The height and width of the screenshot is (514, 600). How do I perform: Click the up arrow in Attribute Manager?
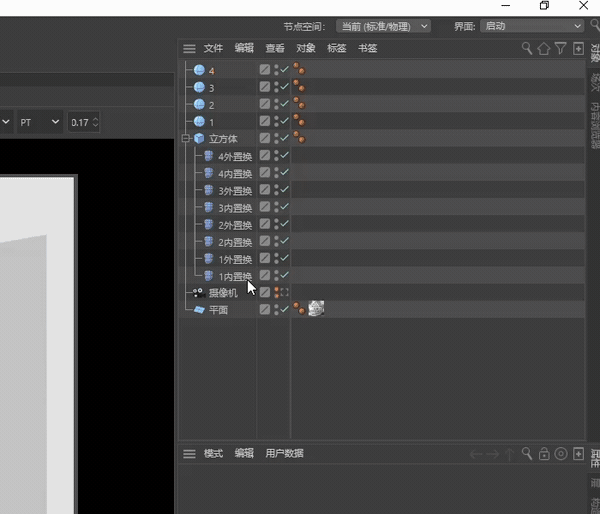tap(510, 454)
